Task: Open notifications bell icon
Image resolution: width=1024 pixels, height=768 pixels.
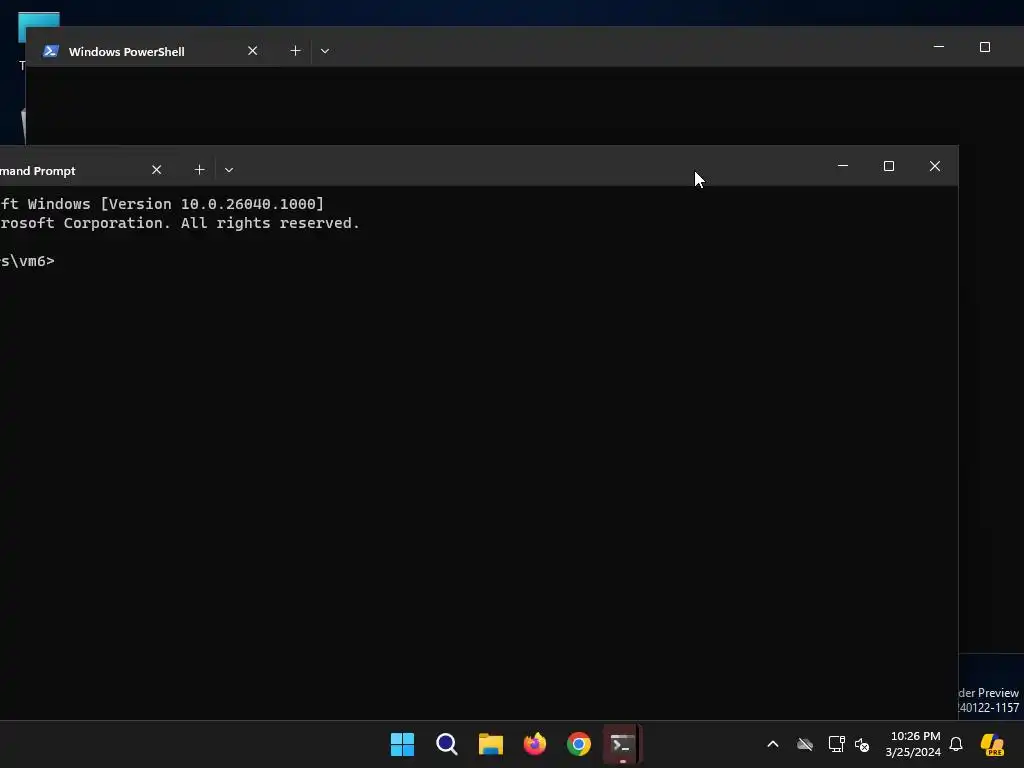Action: click(x=956, y=744)
